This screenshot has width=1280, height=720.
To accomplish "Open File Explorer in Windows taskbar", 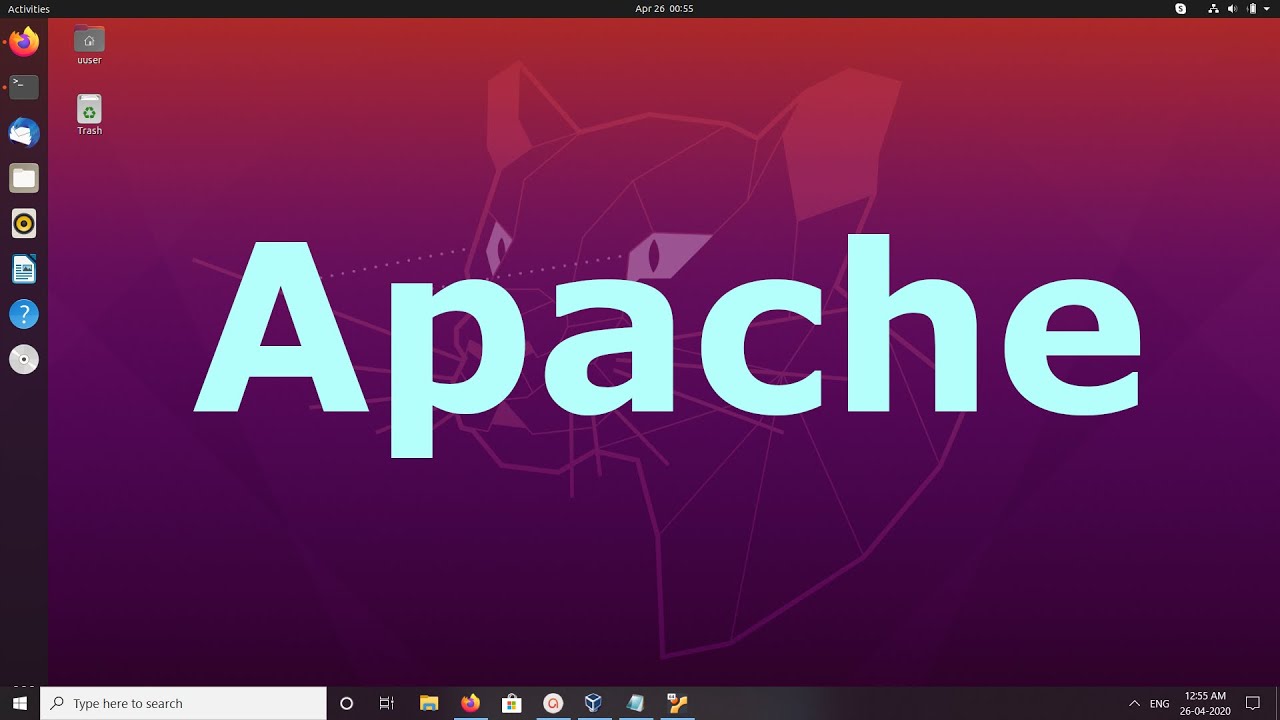I will [x=429, y=703].
